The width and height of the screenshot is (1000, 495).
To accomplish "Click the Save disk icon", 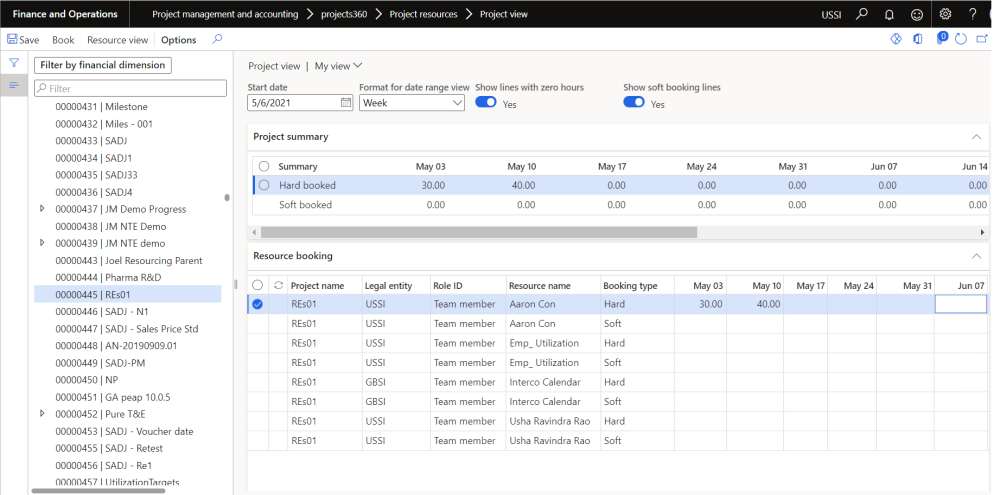I will (13, 40).
